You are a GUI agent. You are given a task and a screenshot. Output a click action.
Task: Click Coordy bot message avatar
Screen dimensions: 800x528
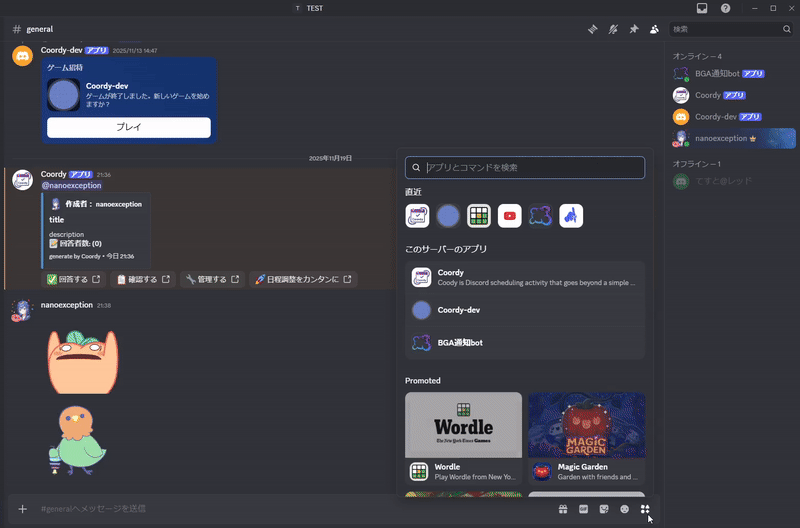(x=22, y=180)
